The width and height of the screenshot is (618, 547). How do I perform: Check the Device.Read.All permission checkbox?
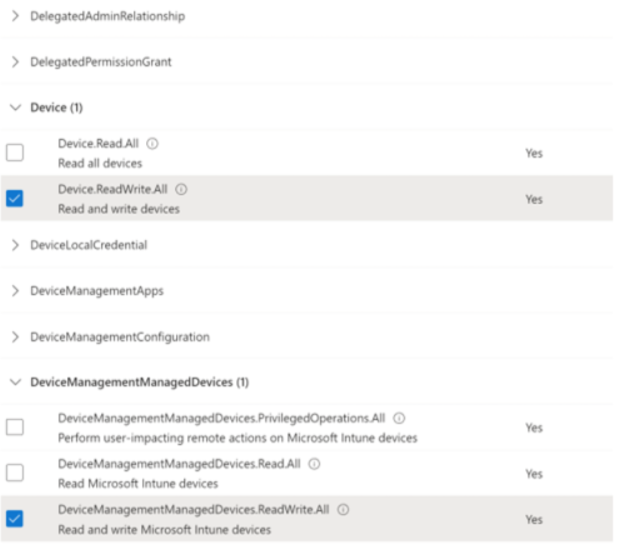tap(15, 153)
